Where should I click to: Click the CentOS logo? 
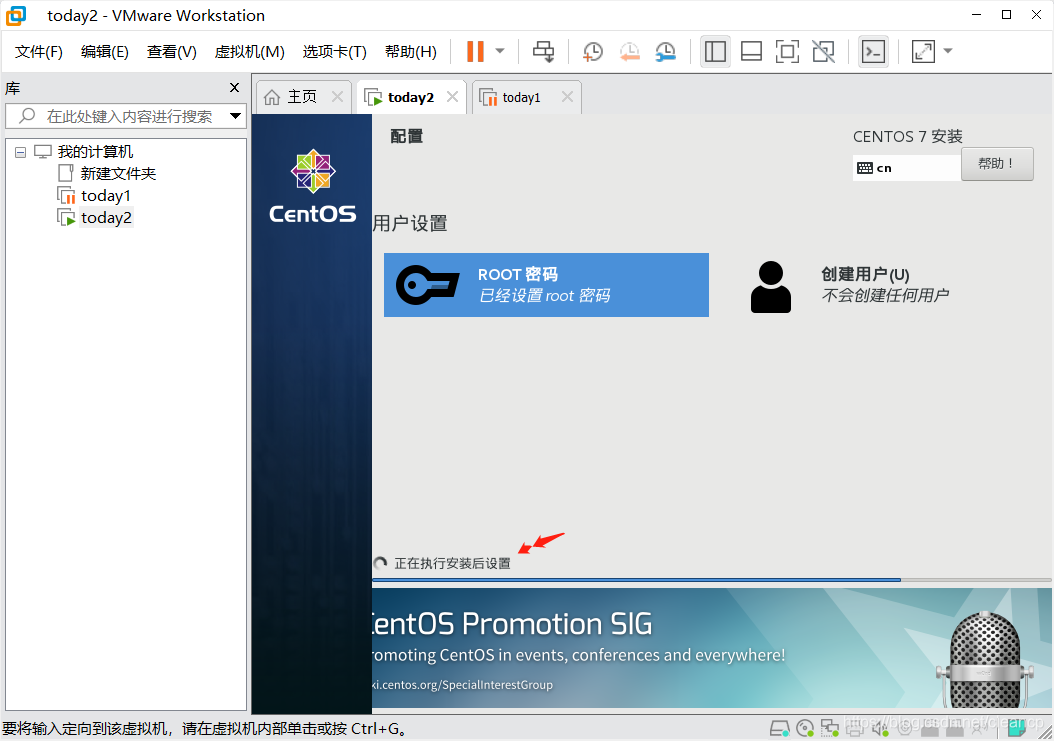[313, 186]
